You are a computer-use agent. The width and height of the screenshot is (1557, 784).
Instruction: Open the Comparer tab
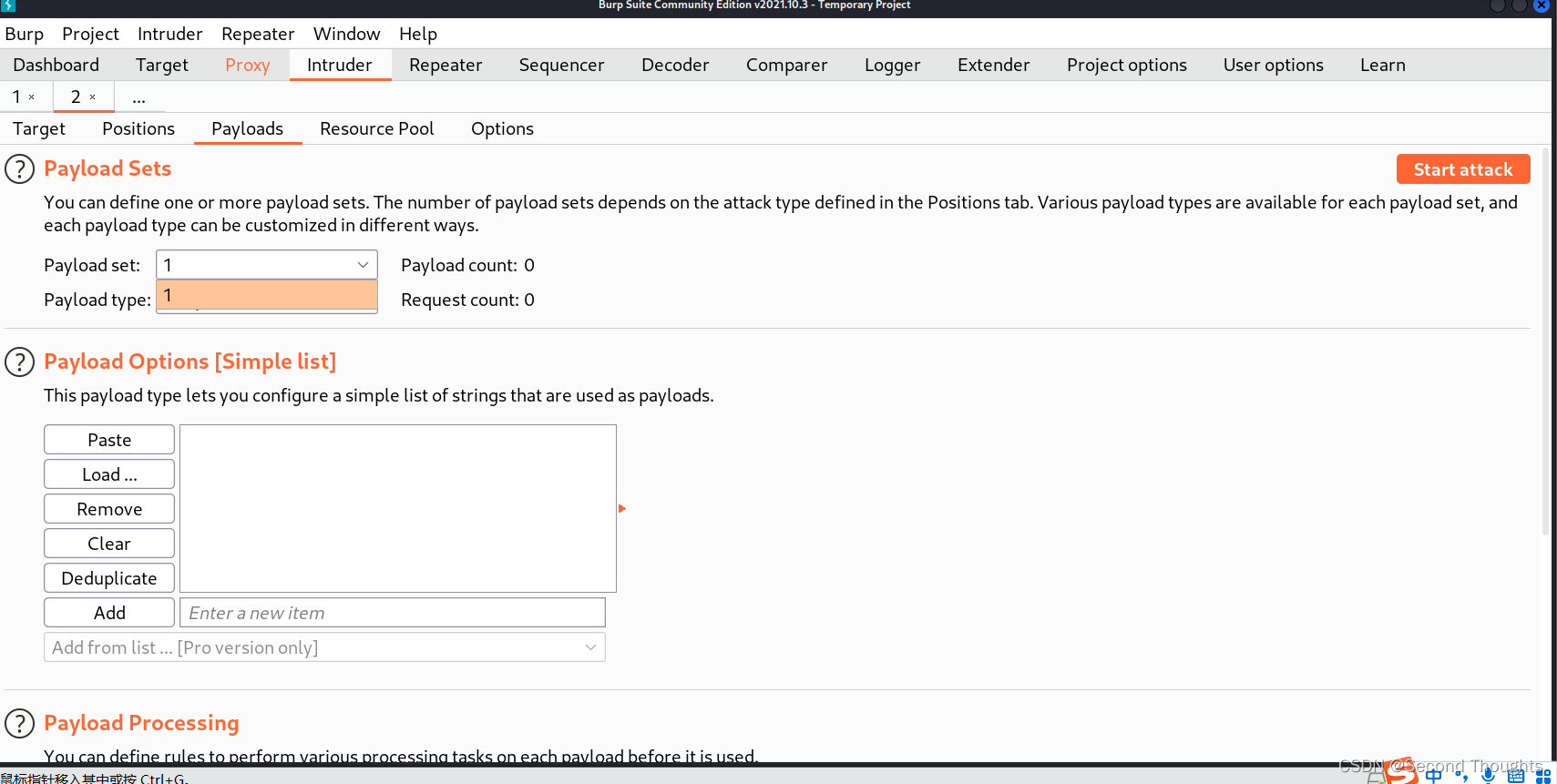[787, 65]
